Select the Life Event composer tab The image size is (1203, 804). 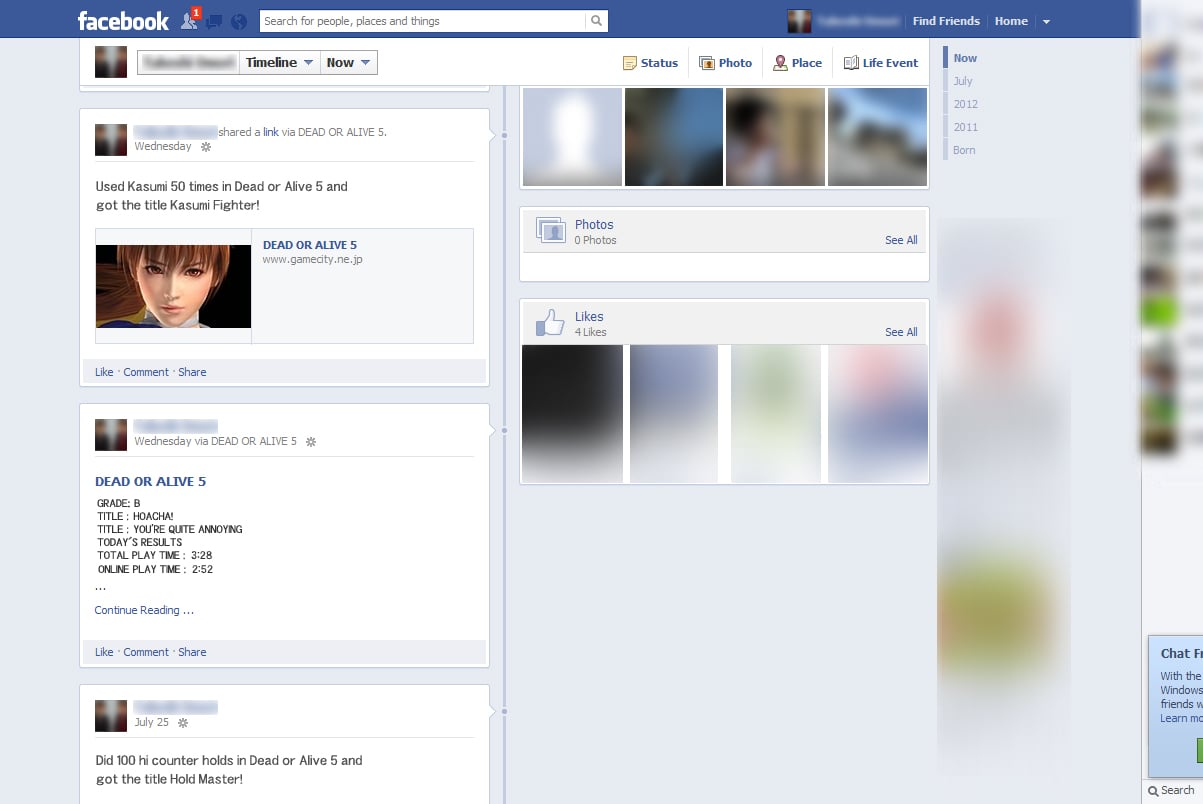click(880, 63)
